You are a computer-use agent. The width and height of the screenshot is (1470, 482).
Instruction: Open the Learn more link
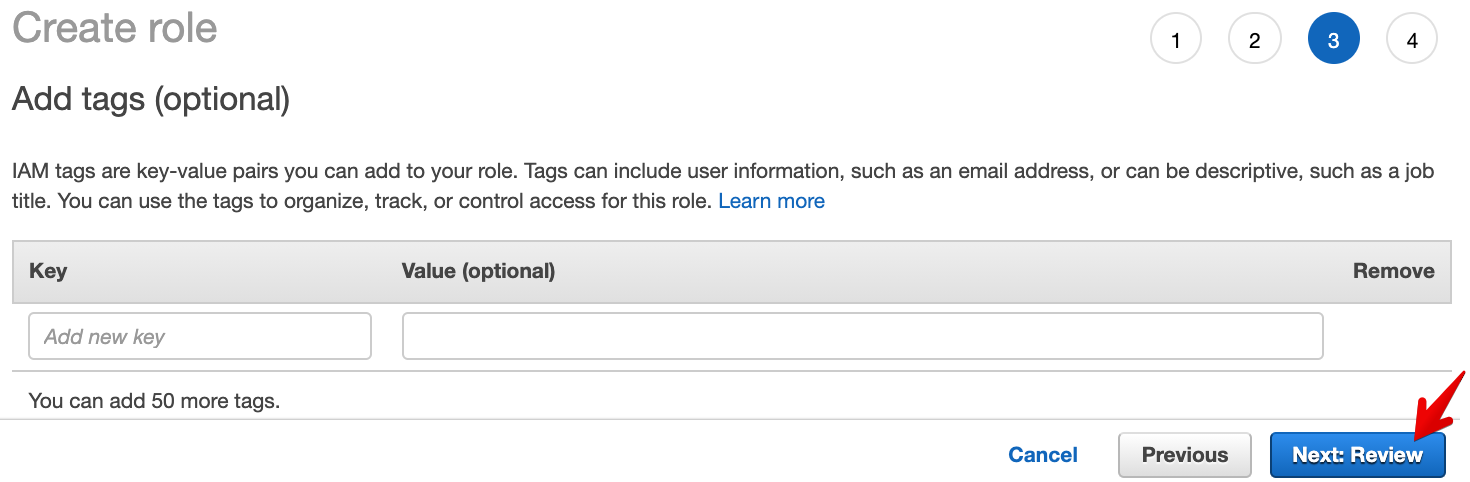point(771,201)
